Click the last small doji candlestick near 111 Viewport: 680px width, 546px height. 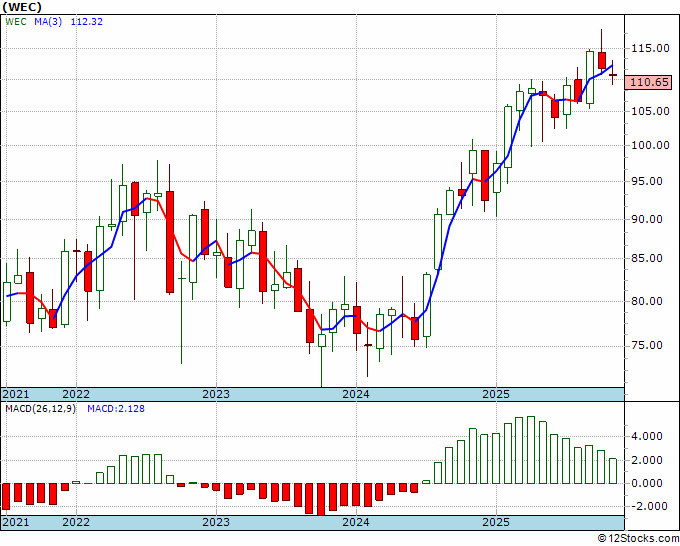[612, 75]
